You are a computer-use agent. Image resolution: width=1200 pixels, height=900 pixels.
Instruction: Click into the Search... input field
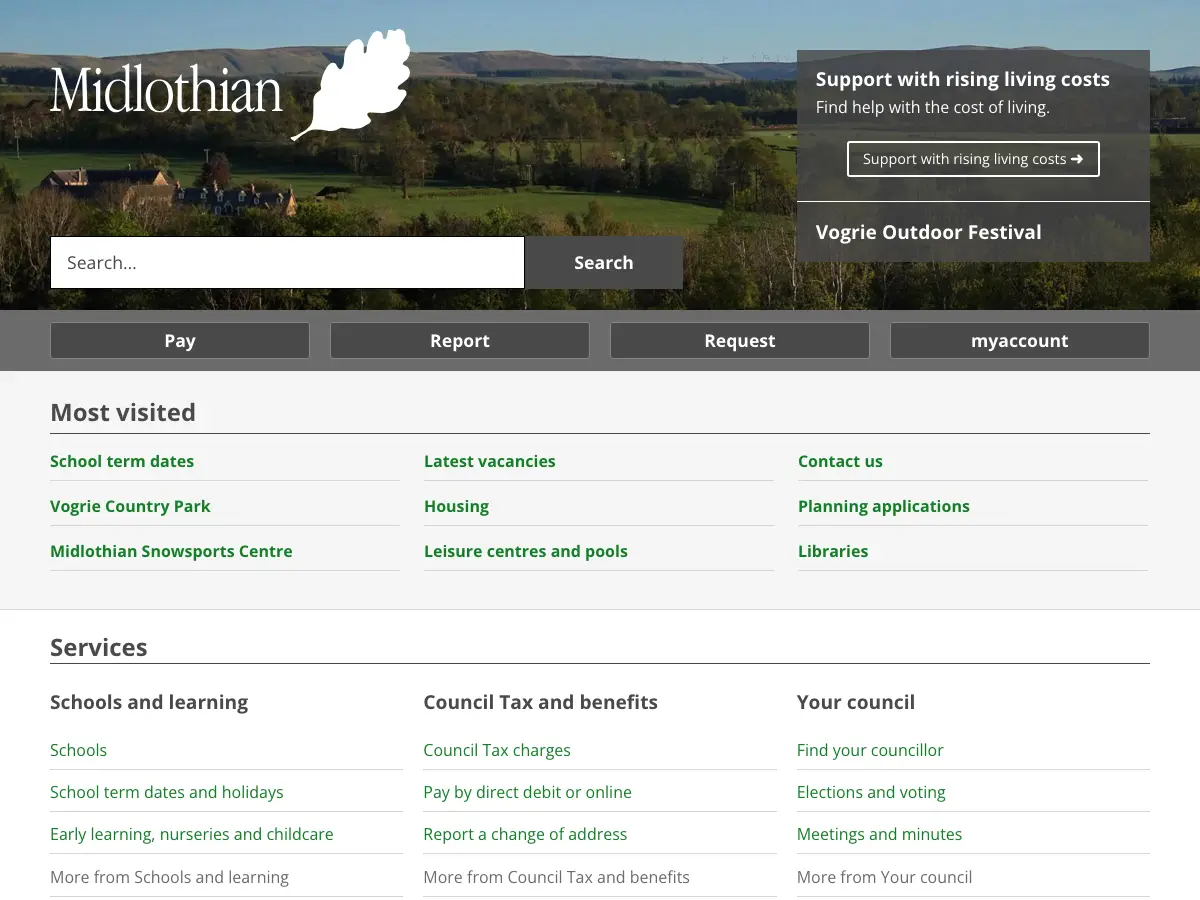click(x=287, y=262)
